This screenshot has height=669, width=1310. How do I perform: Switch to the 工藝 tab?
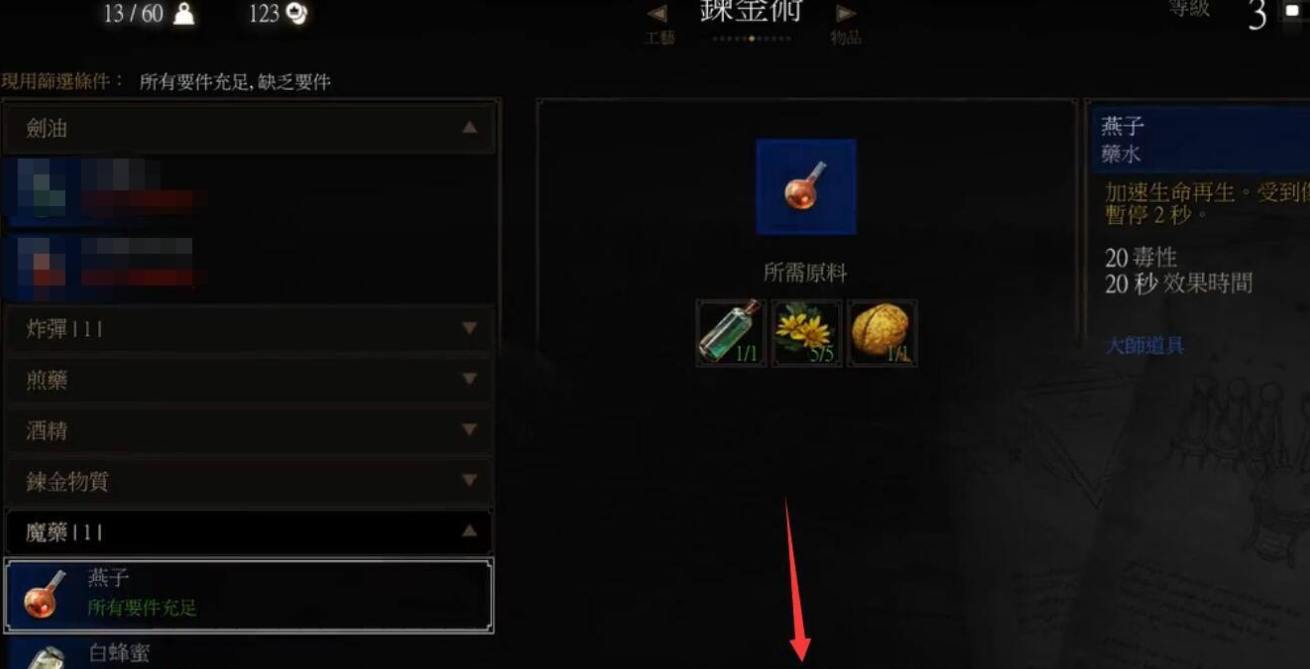(x=660, y=38)
